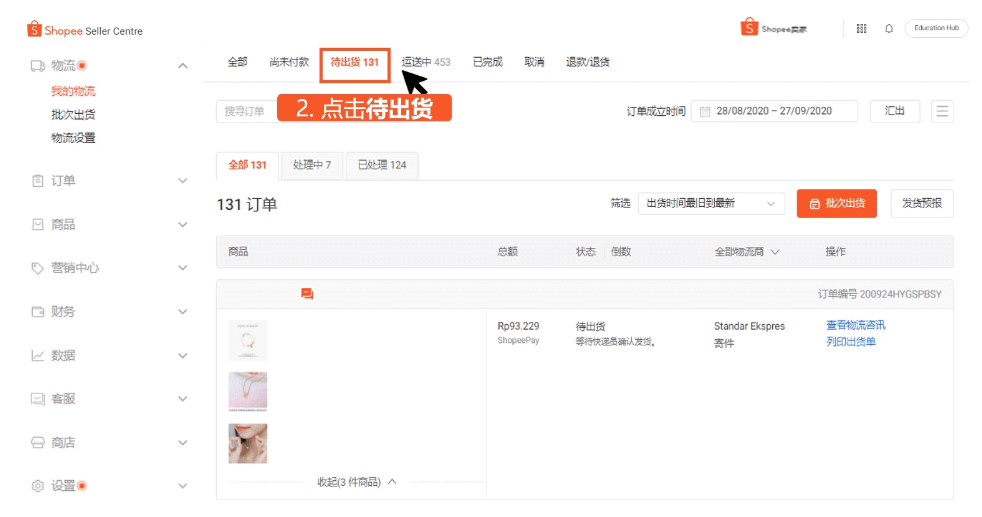Screen dimensions: 982x517
Task: Click the 待出货 status in the order row
Action: (x=591, y=326)
